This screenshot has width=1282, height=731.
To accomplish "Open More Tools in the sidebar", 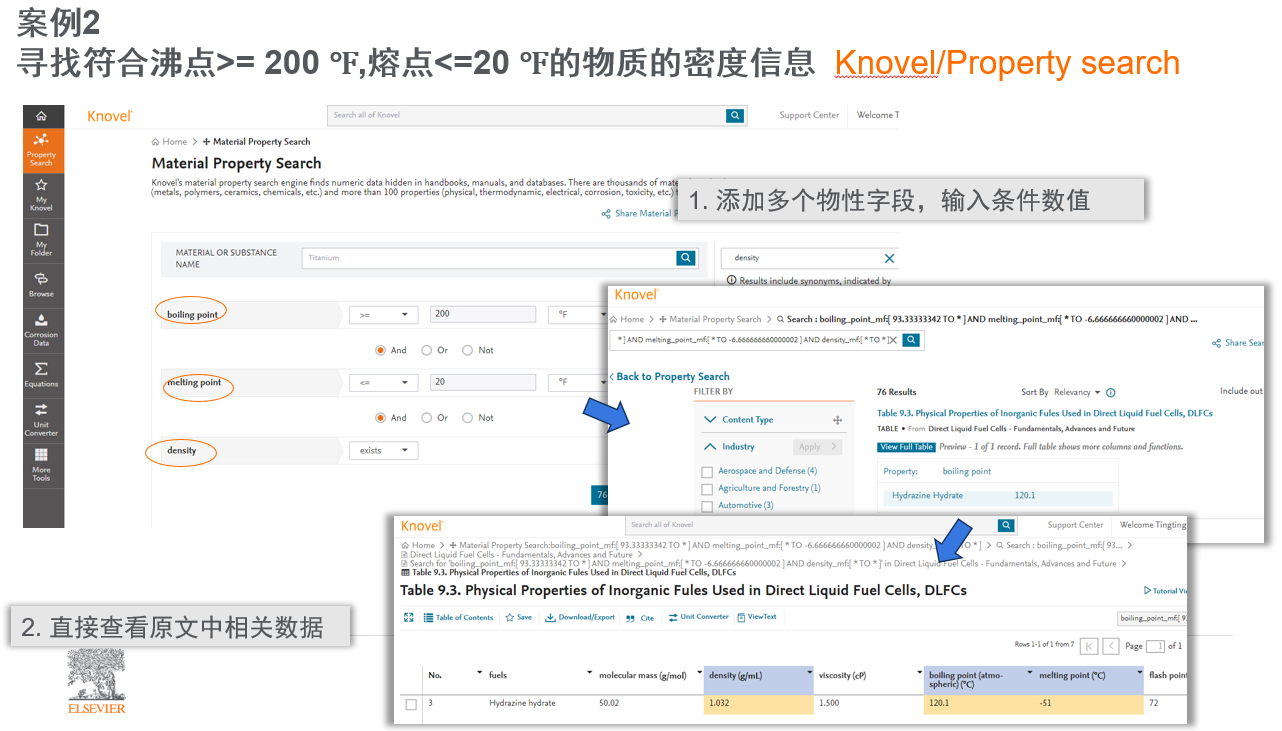I will pyautogui.click(x=41, y=465).
